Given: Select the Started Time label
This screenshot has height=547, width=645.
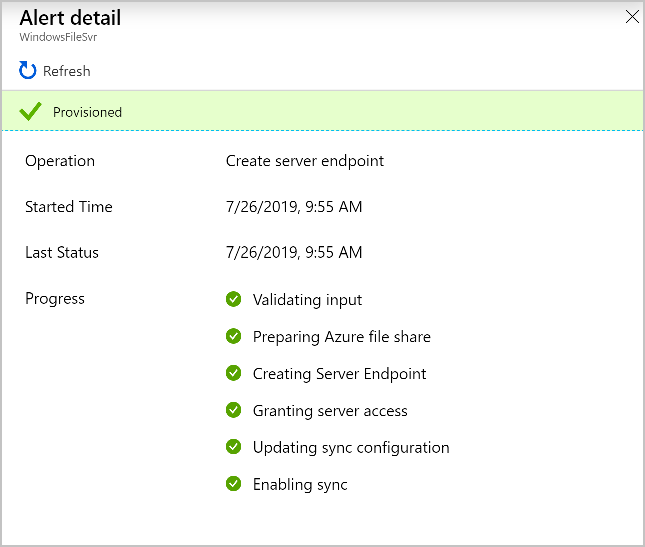Looking at the screenshot, I should pyautogui.click(x=69, y=206).
